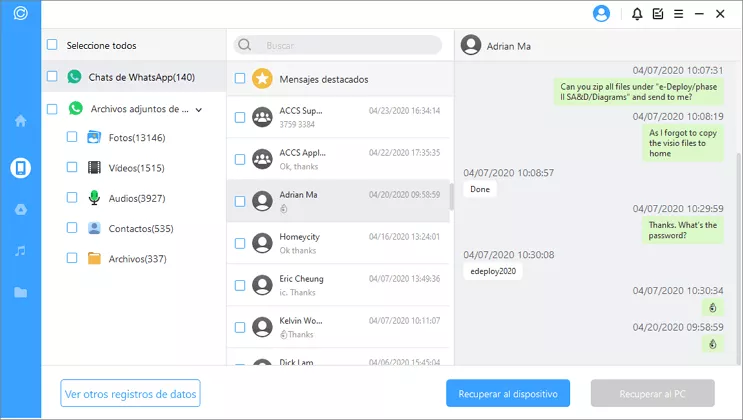Image resolution: width=743 pixels, height=420 pixels.
Task: Open the folder sidebar icon
Action: tap(20, 293)
